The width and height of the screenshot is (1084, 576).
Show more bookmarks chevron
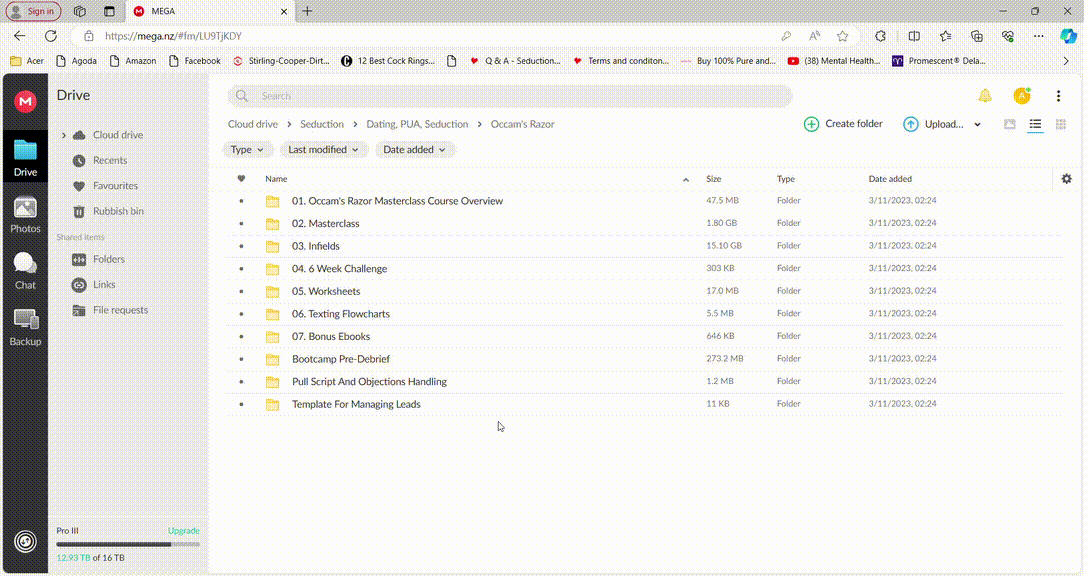(x=1066, y=61)
